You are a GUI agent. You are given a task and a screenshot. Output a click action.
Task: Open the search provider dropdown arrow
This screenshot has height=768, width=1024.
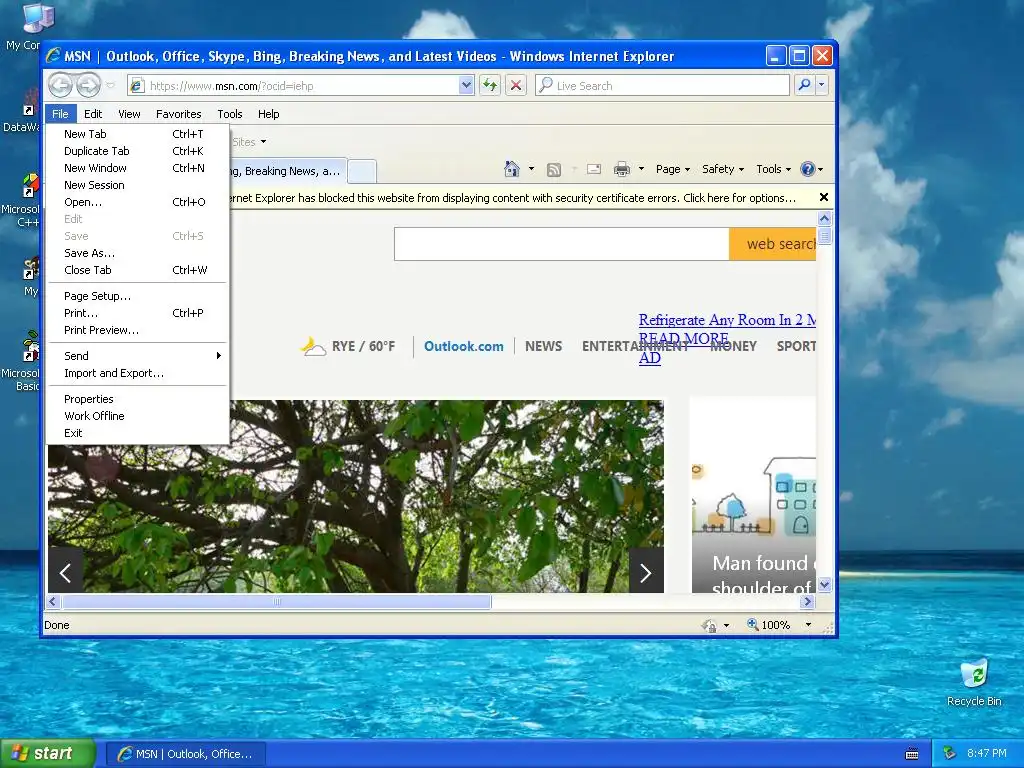tap(822, 85)
